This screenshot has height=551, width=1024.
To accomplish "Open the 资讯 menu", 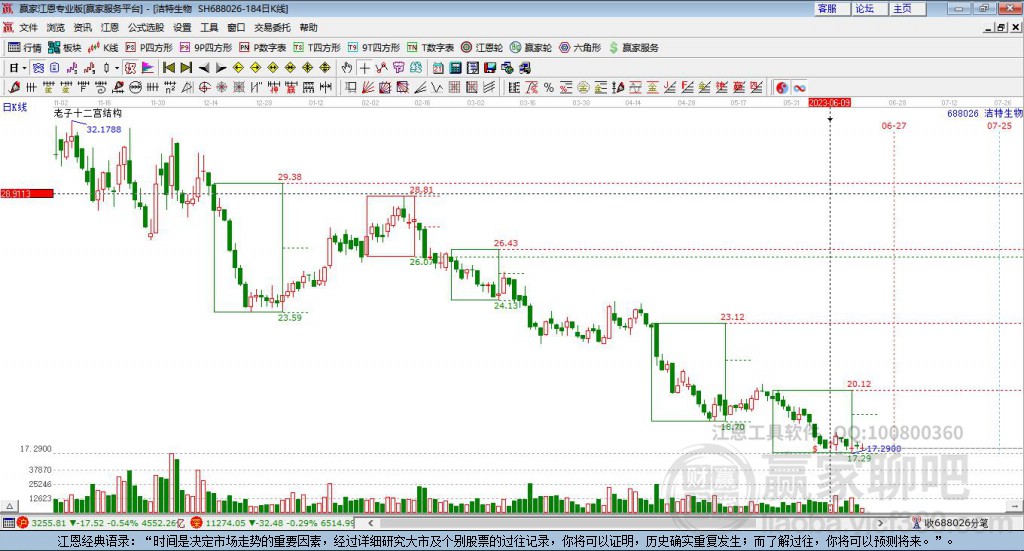I will 82,27.
